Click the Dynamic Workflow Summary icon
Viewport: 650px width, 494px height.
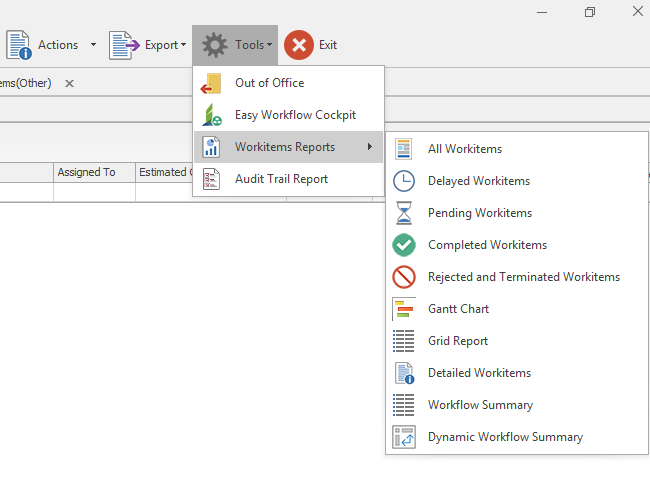coord(404,437)
